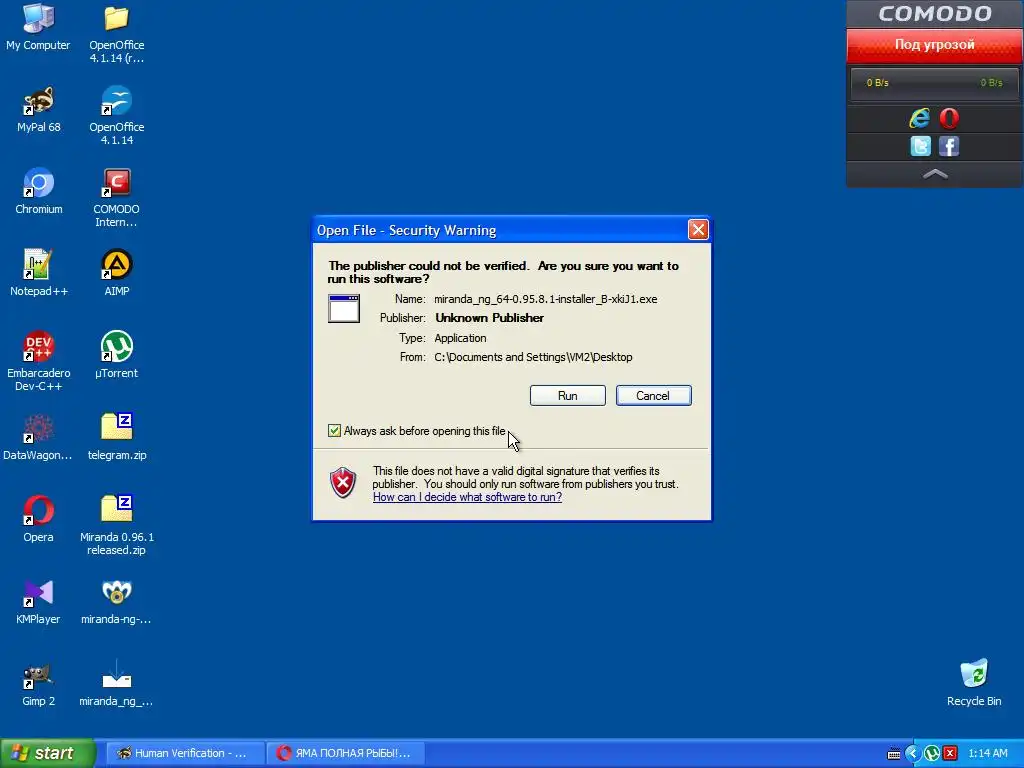The height and width of the screenshot is (768, 1024).
Task: Click the From path C:\Documents and Settings\VM2\Desktop
Action: (x=533, y=357)
